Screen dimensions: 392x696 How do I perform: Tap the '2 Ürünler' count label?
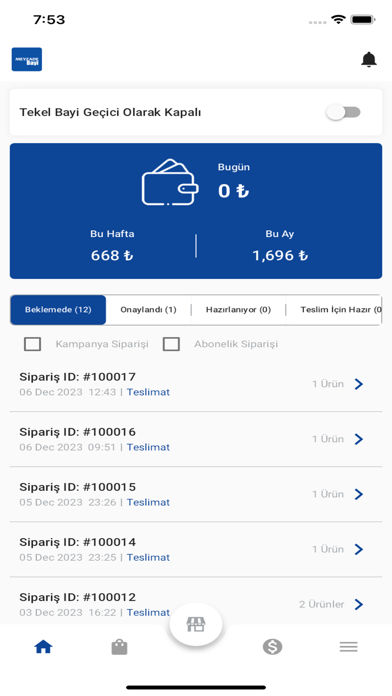(x=321, y=605)
